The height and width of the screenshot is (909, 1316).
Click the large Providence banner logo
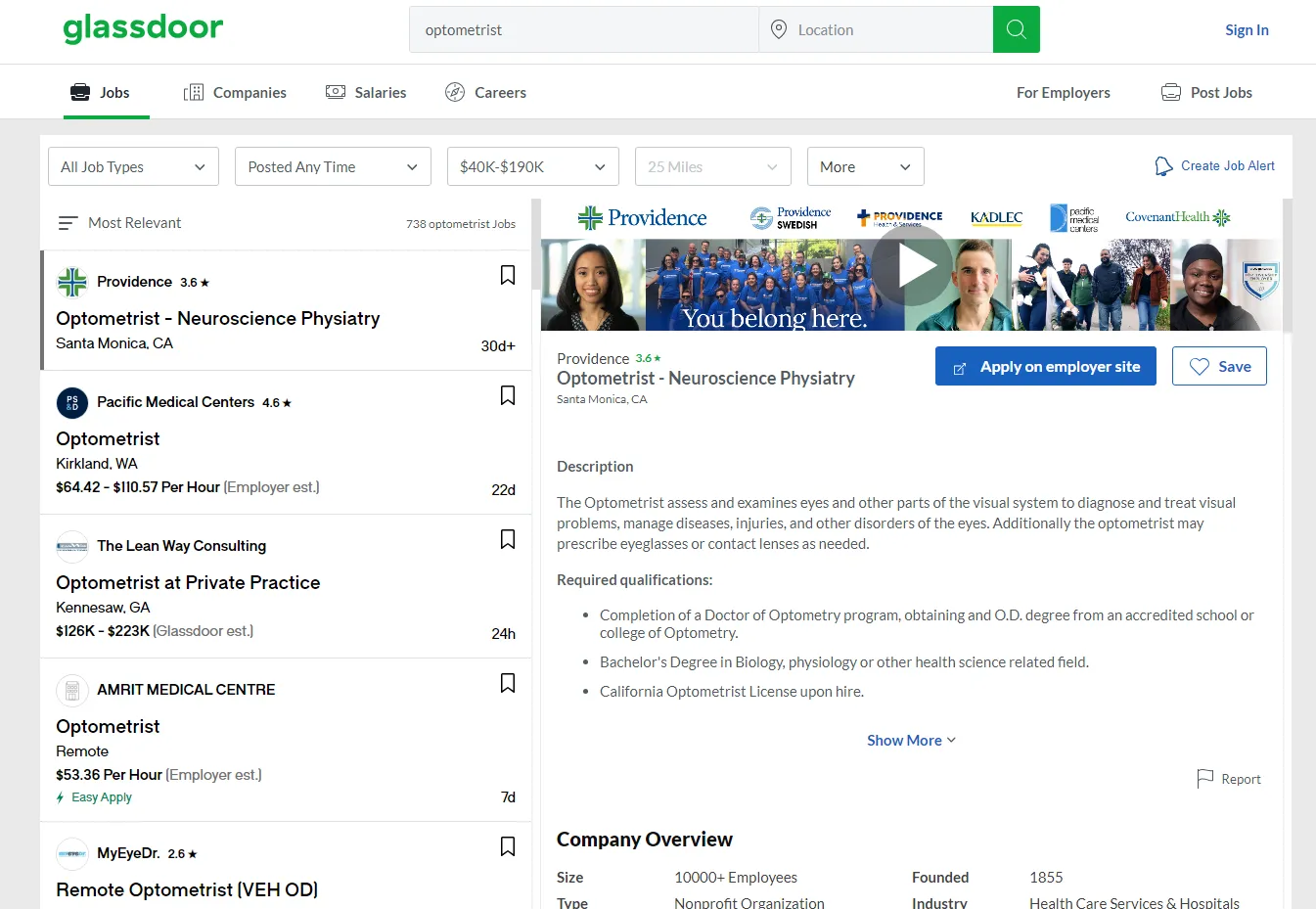642,217
